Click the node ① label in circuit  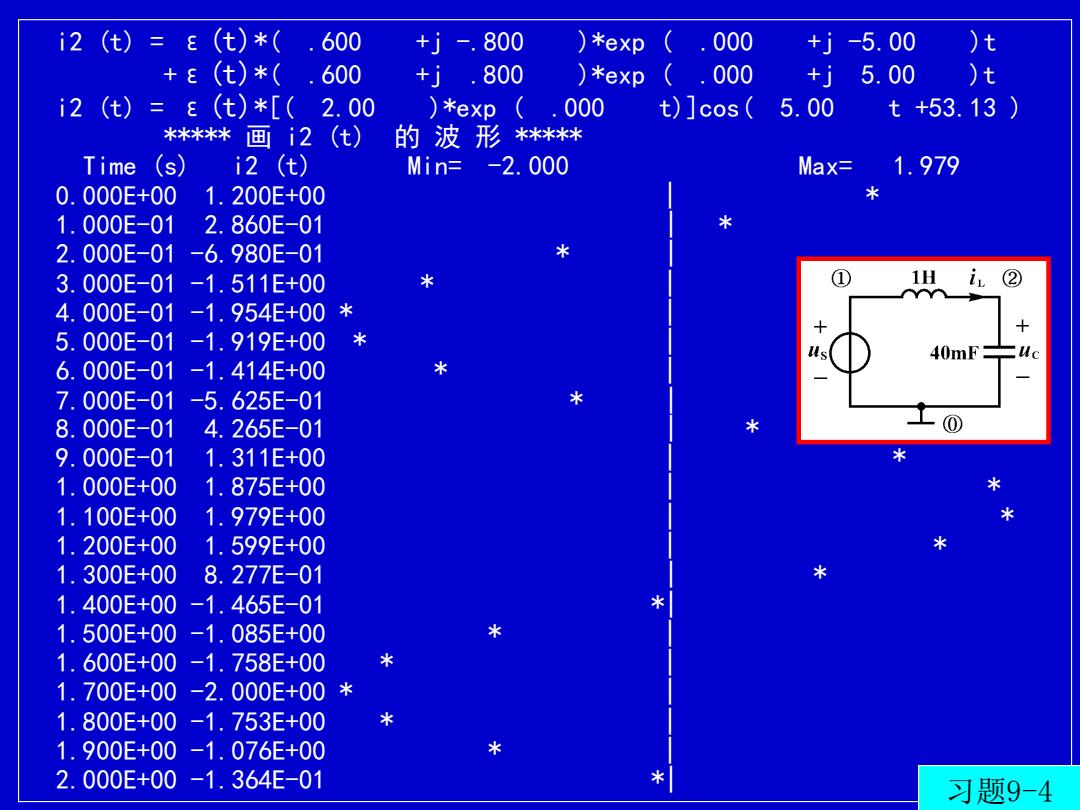(x=841, y=278)
